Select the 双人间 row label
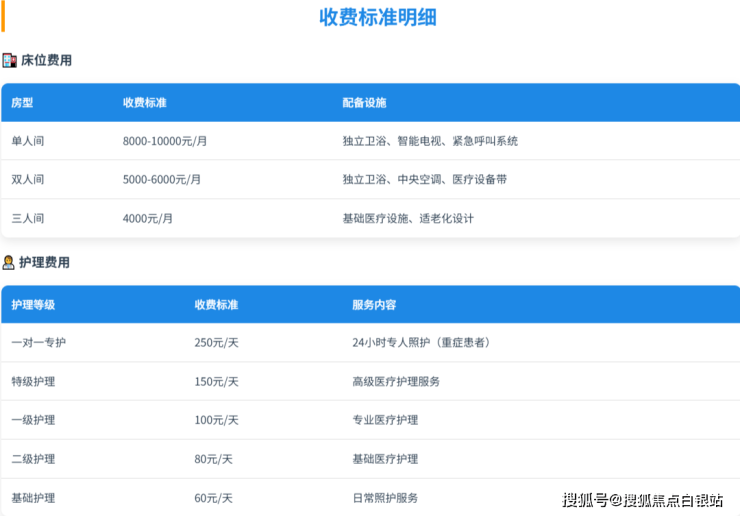Screen dimensions: 740x516 pos(28,180)
